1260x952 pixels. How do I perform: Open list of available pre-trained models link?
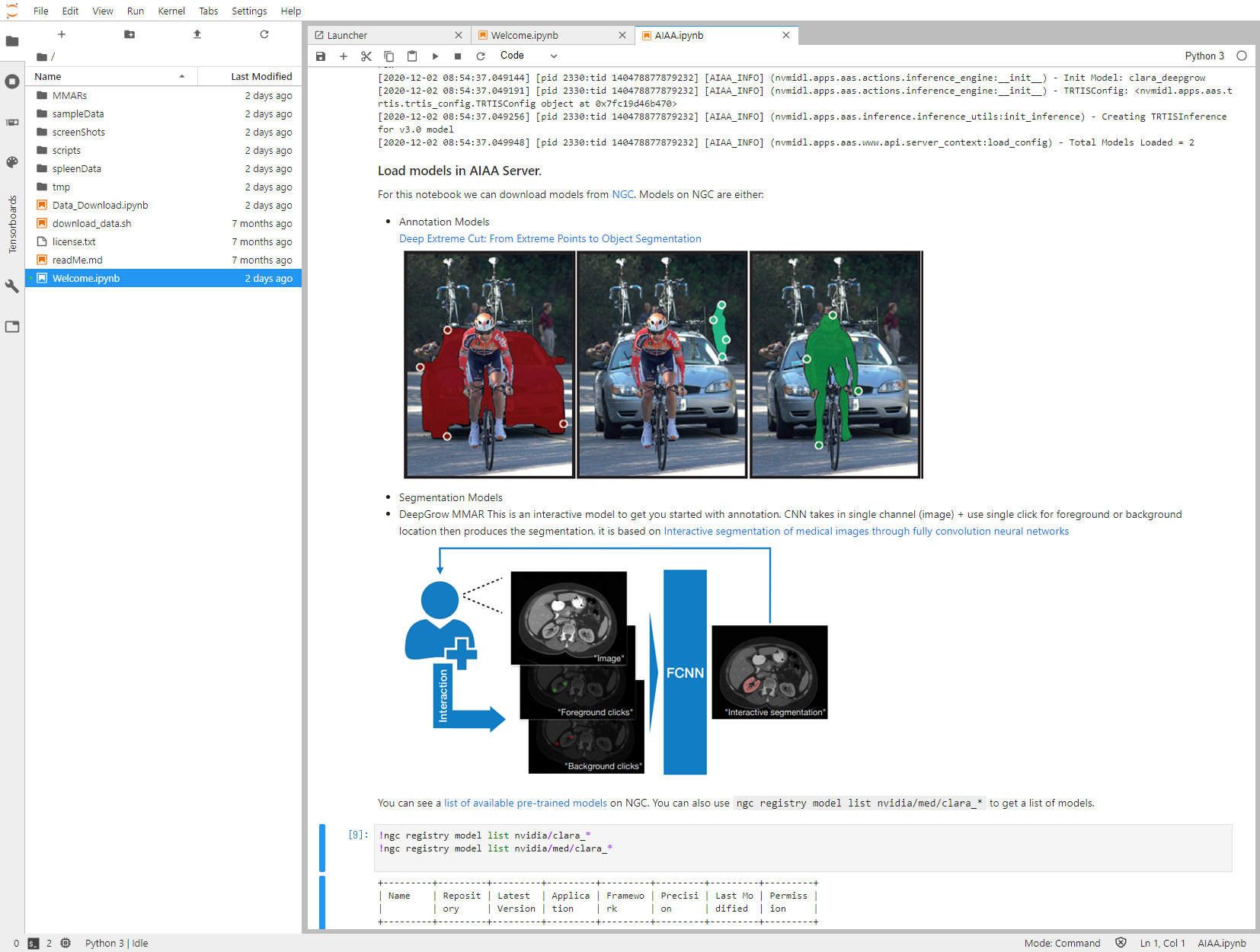click(526, 803)
